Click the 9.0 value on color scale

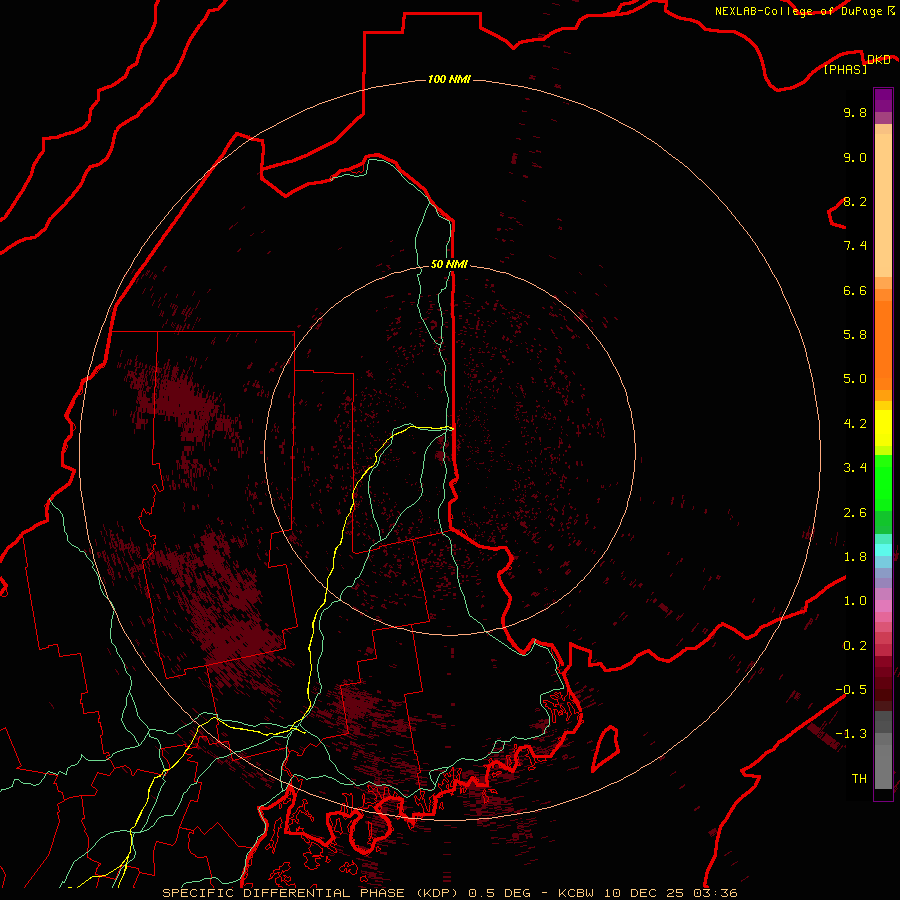click(x=855, y=157)
